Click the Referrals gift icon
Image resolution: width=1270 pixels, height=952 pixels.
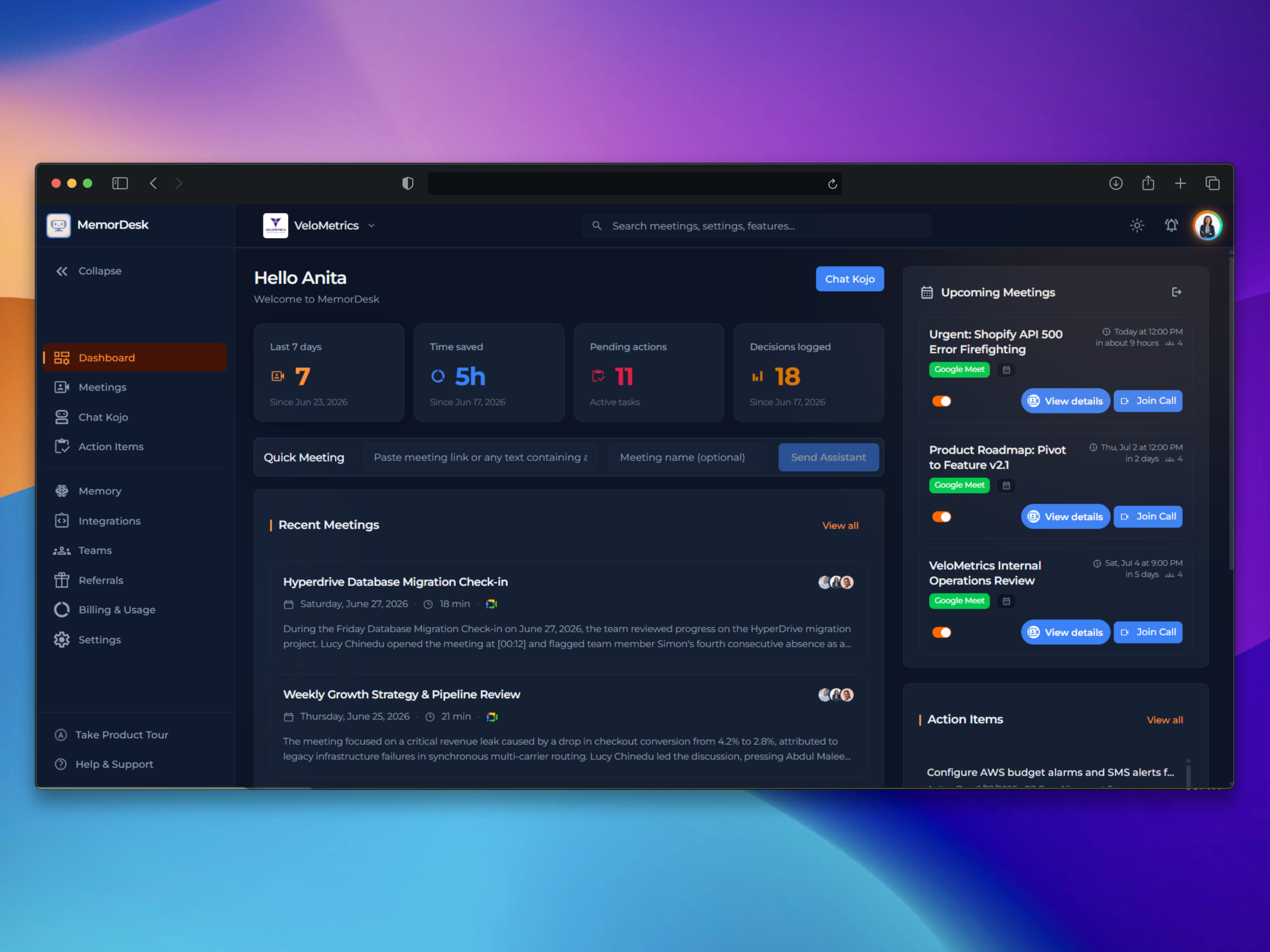pyautogui.click(x=62, y=580)
